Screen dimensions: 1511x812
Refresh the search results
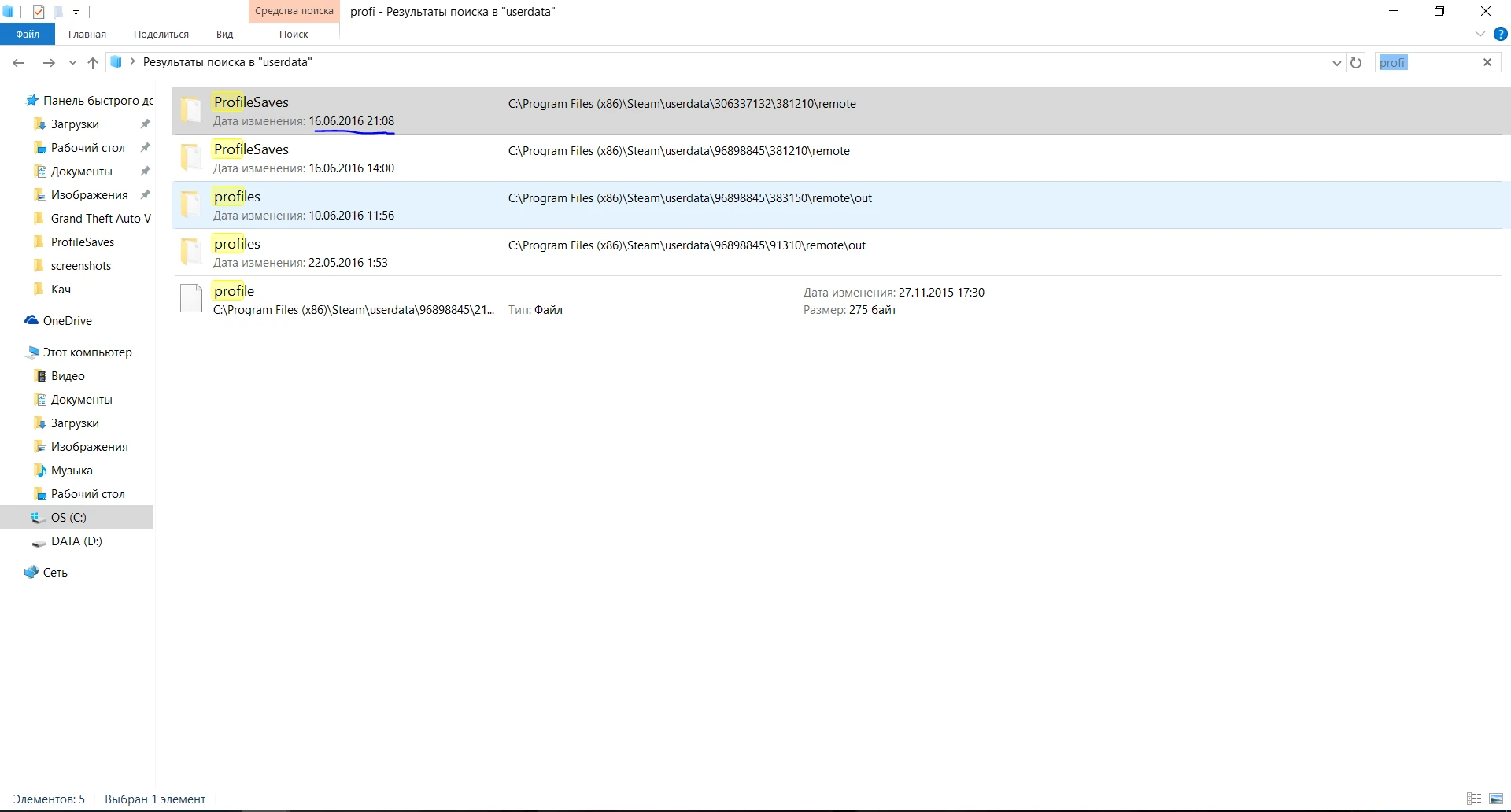pyautogui.click(x=1356, y=63)
